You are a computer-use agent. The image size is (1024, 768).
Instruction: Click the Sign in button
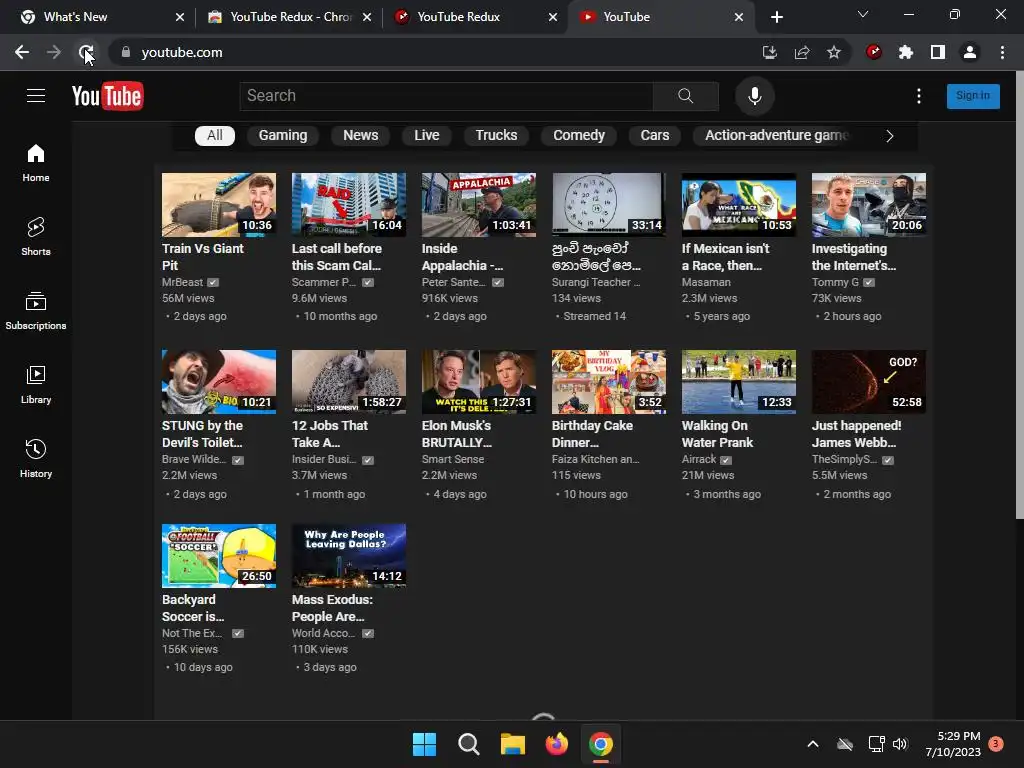click(x=973, y=96)
